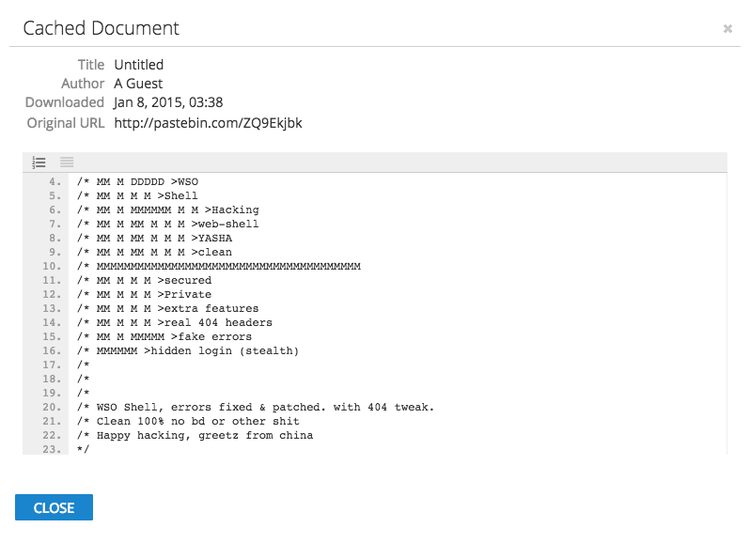750x543 pixels.
Task: Open the pastebin.com Original URL
Action: pos(208,123)
